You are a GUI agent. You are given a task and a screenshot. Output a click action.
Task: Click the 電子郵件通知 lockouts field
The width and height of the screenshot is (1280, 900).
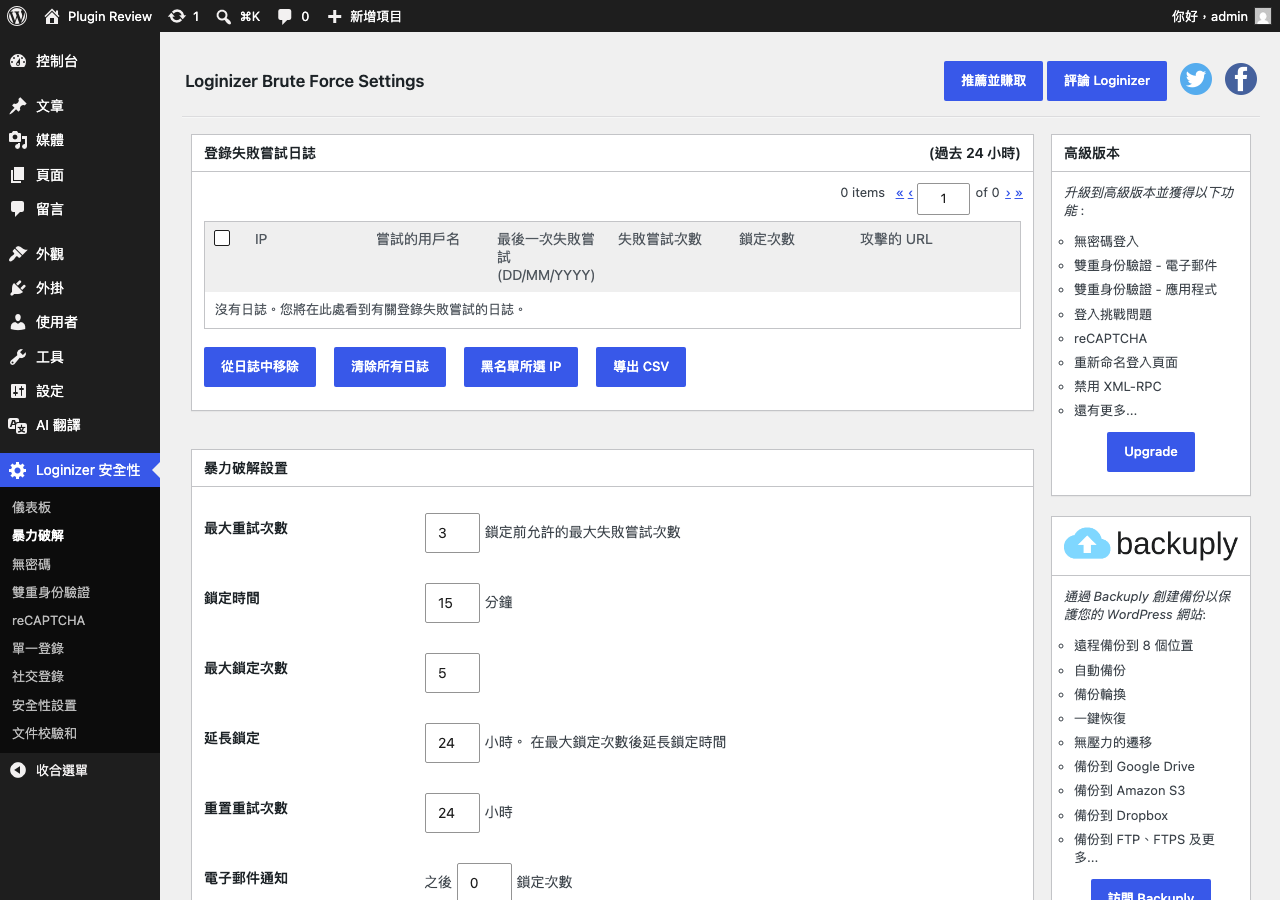tap(484, 882)
